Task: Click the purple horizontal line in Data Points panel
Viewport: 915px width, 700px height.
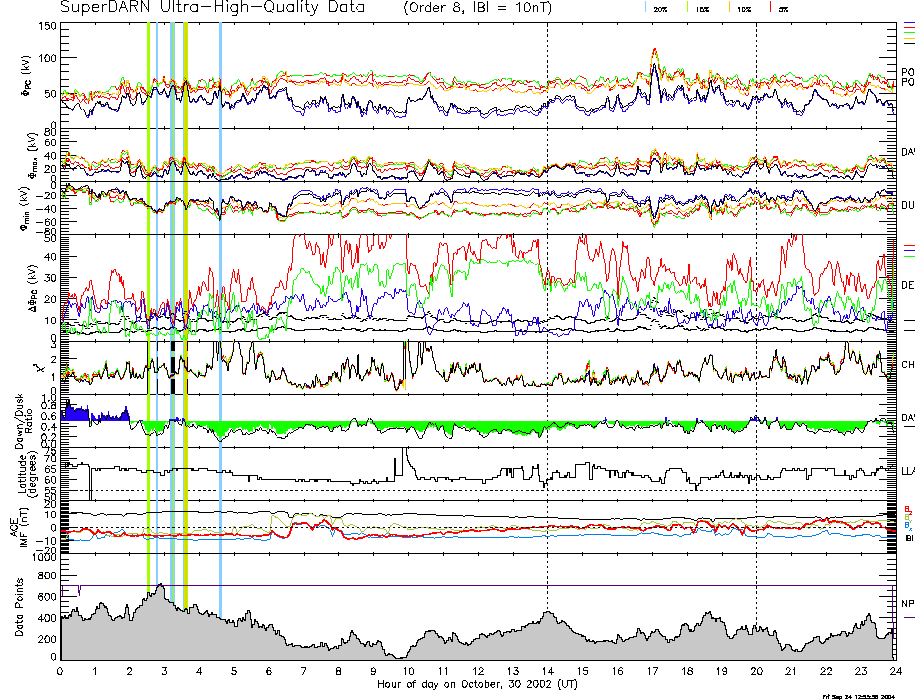Action: (479, 586)
